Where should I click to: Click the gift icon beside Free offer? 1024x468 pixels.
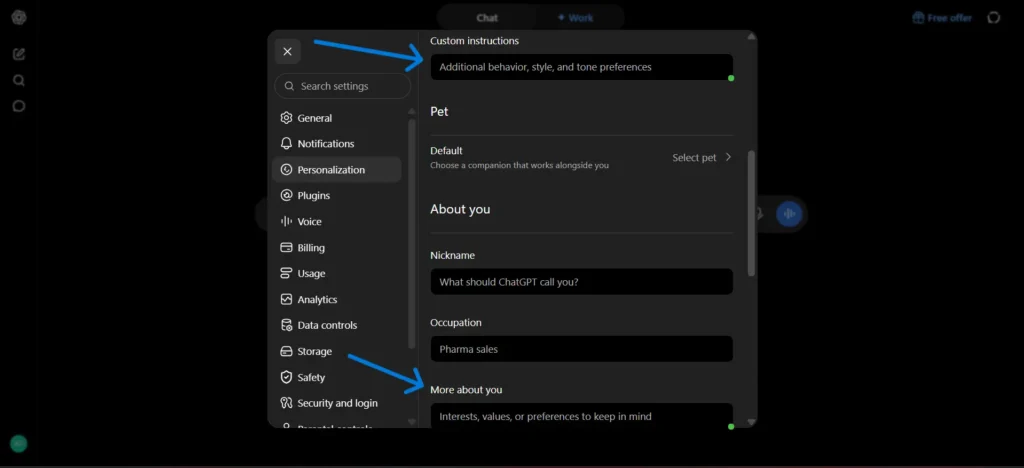918,18
